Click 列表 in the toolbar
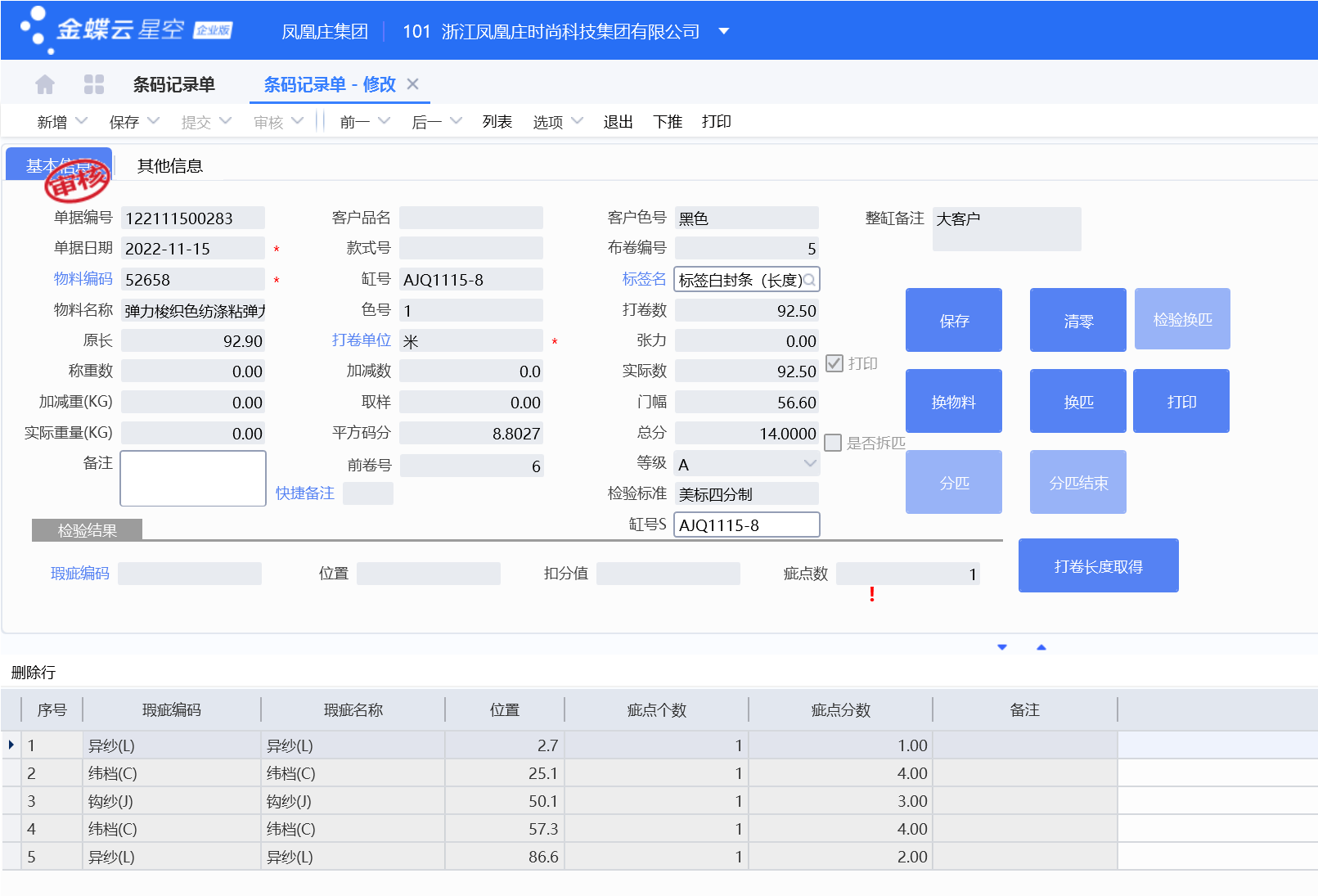Screen dimensions: 1318x896 click(497, 121)
